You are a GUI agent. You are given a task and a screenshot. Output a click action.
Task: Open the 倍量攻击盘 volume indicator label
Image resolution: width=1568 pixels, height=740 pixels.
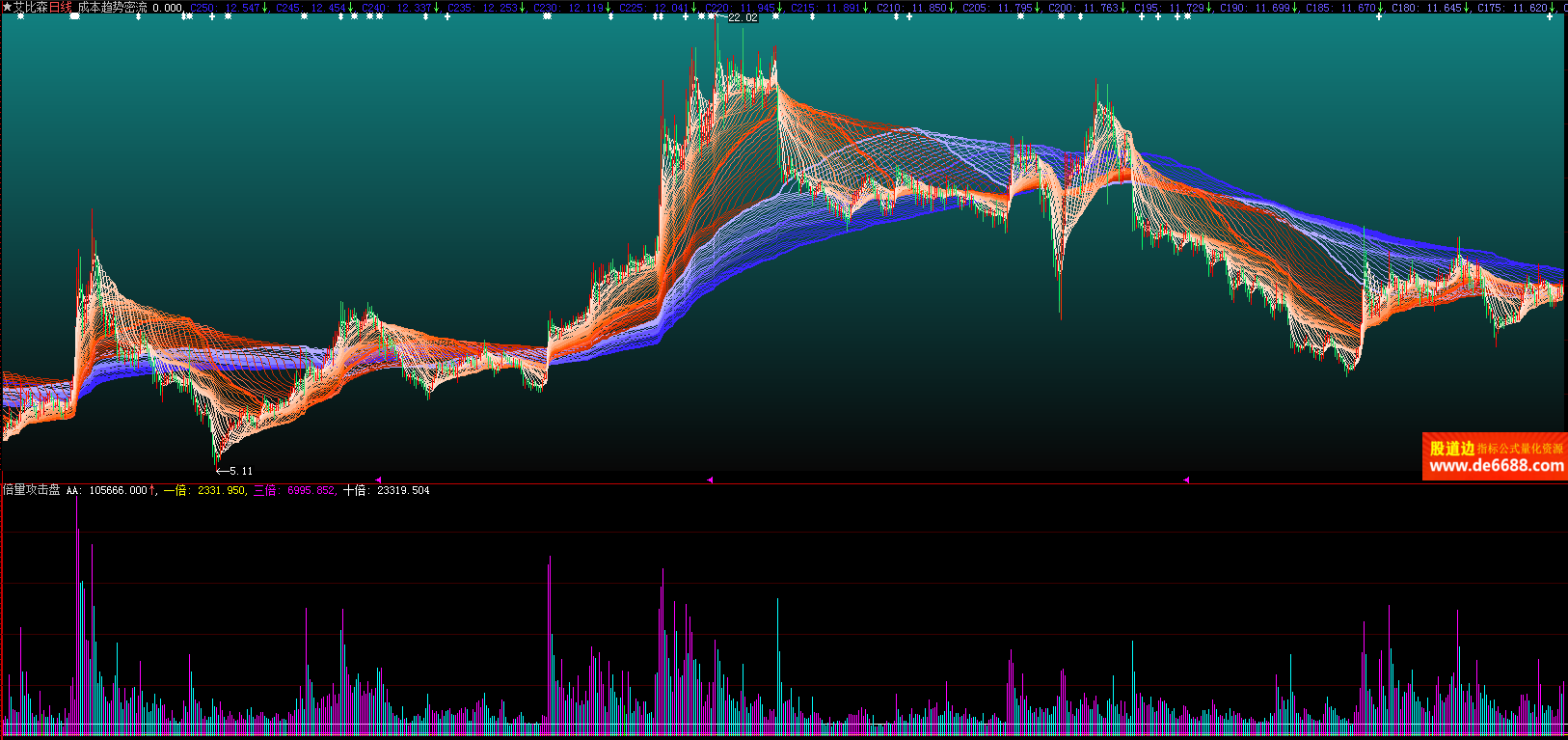(x=32, y=490)
